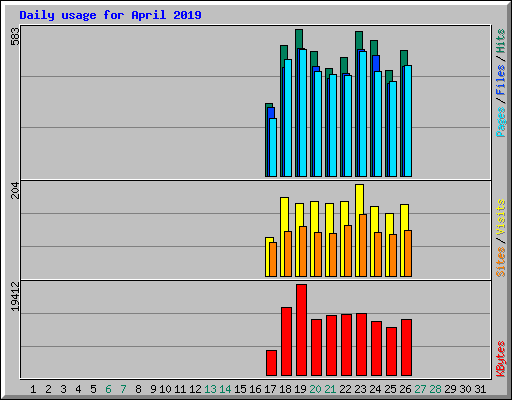Image resolution: width=512 pixels, height=400 pixels.
Task: Click the day 31 axis label
Action: pyautogui.click(x=480, y=389)
